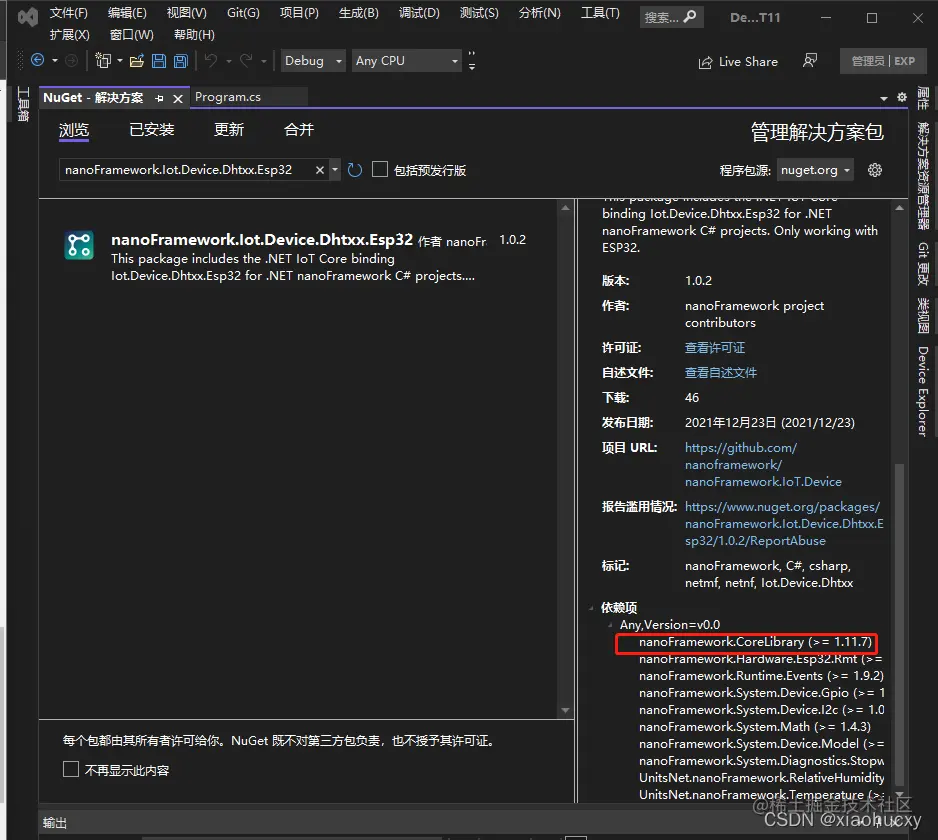Collapse the dependencies section

591,608
